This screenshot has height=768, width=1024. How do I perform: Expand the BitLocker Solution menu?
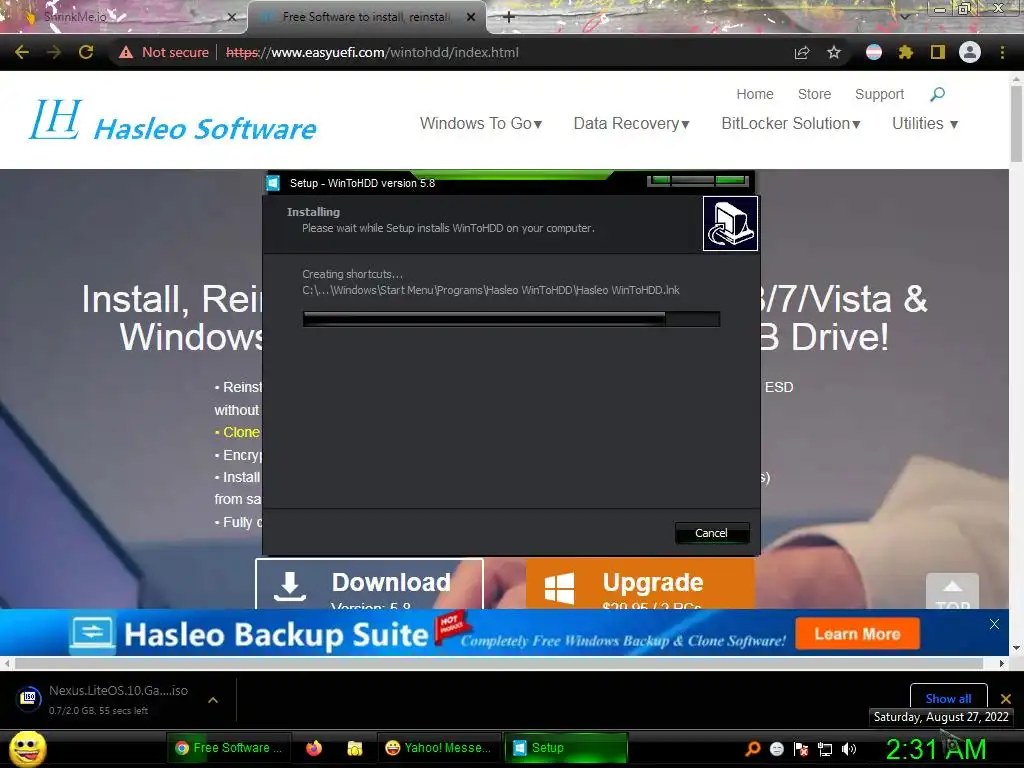point(791,123)
